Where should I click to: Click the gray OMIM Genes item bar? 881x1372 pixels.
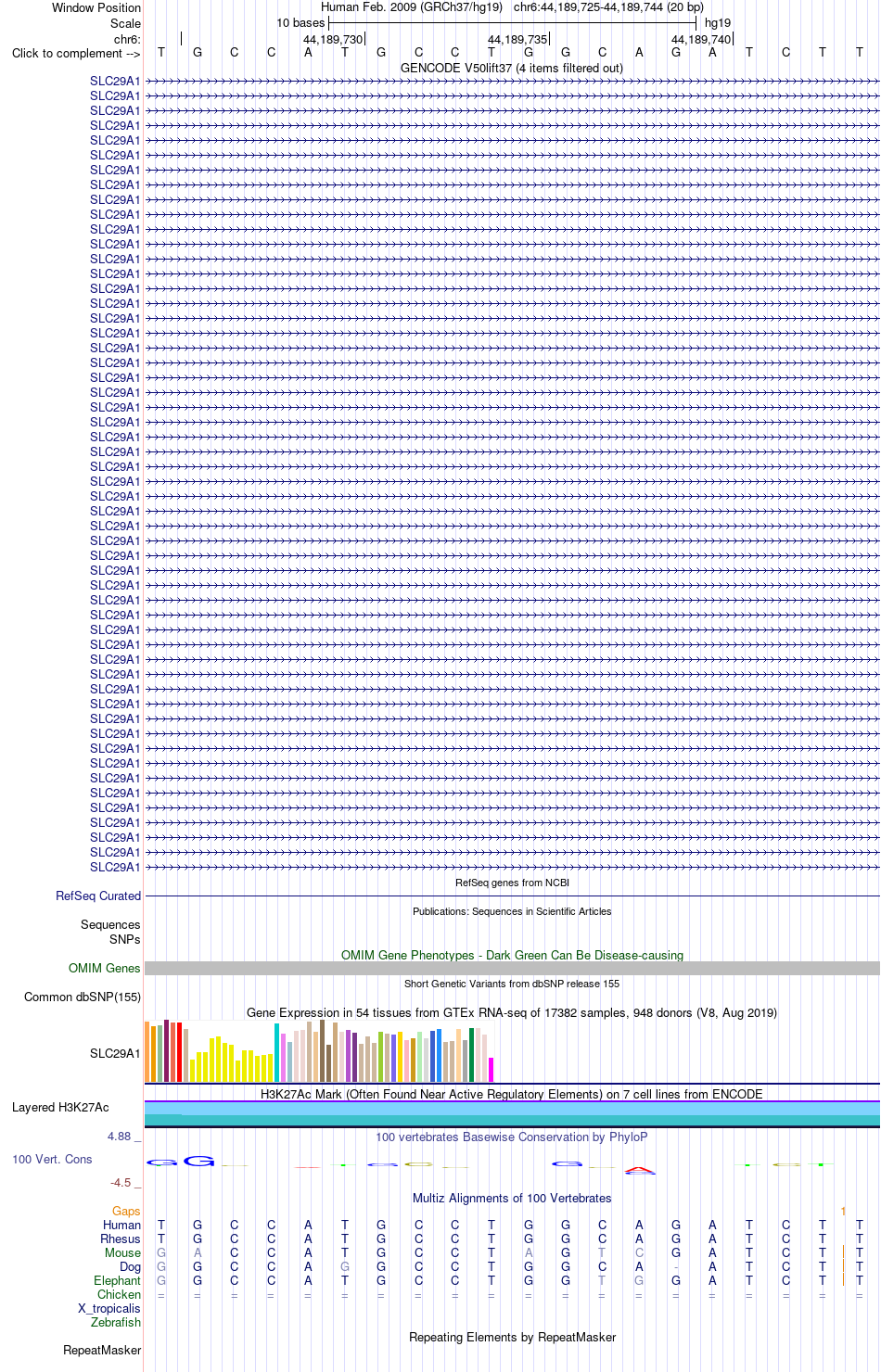pyautogui.click(x=512, y=968)
